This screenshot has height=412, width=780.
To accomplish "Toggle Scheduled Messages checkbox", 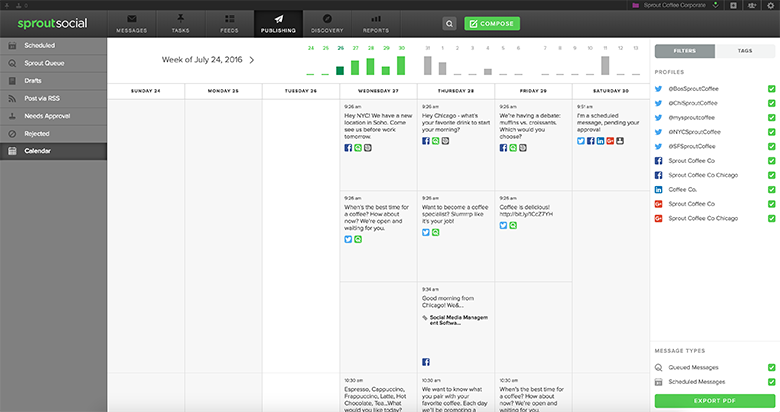I will [772, 382].
